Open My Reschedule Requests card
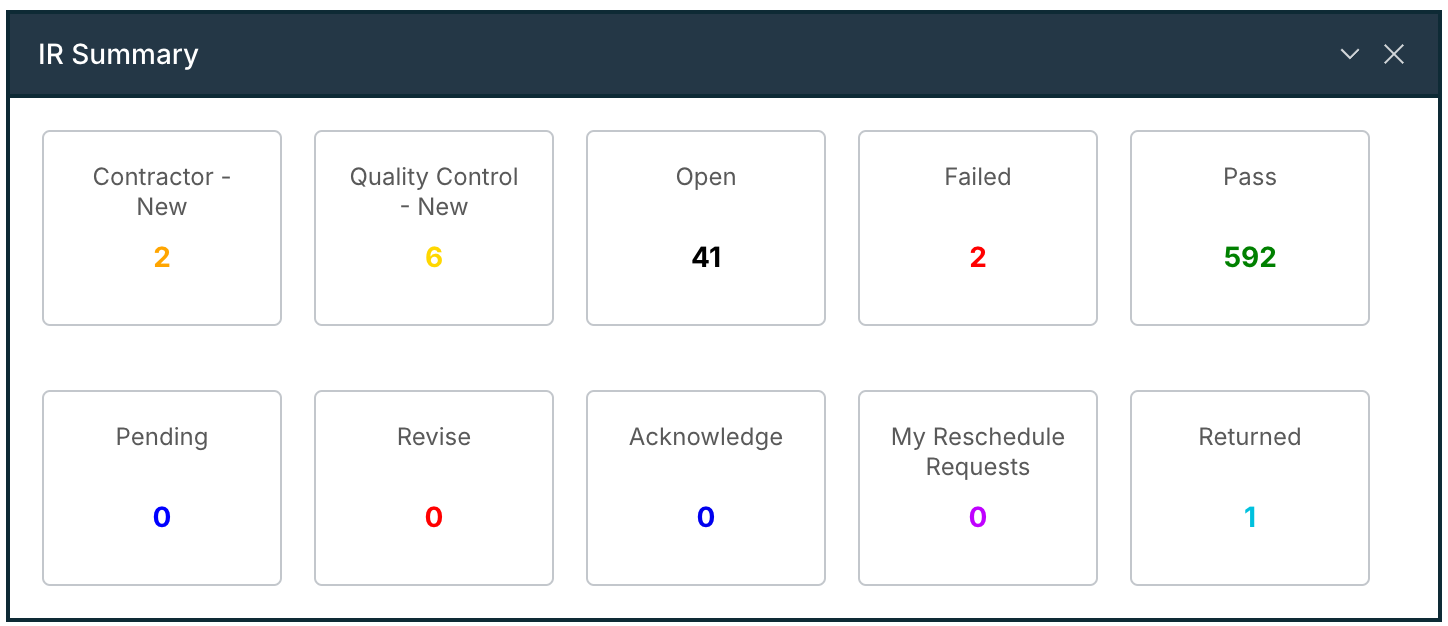Viewport: 1448px width, 626px height. (x=978, y=488)
